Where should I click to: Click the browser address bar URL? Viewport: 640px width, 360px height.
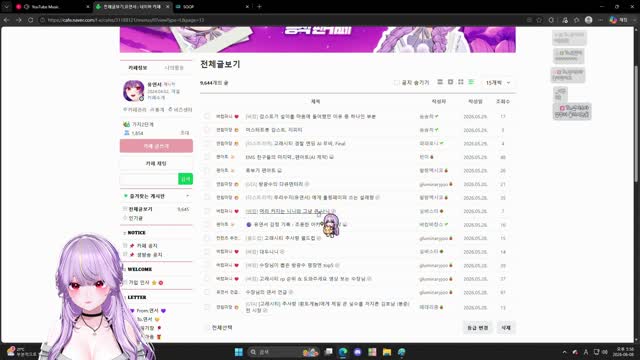(126, 20)
